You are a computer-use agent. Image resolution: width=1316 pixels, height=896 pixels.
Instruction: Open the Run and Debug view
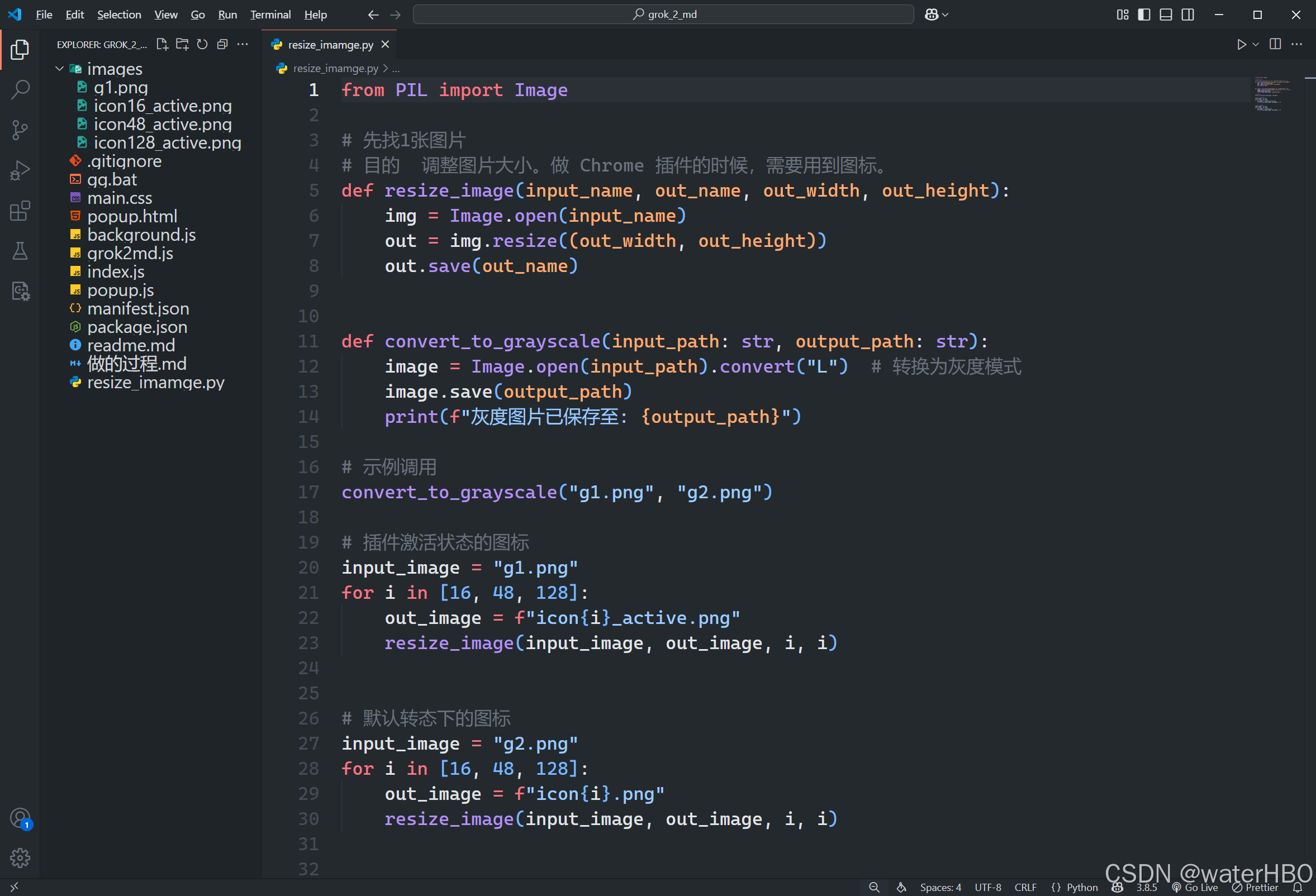20,170
